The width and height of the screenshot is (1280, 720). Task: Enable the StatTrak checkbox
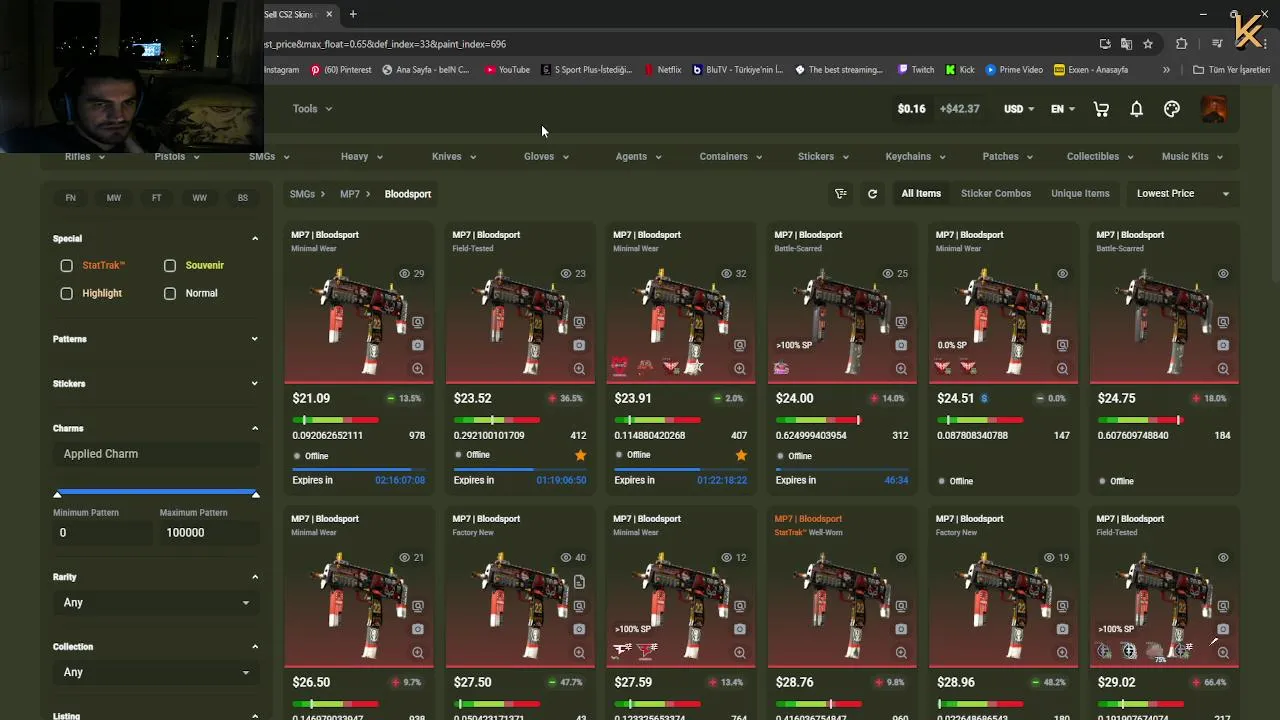click(x=66, y=266)
